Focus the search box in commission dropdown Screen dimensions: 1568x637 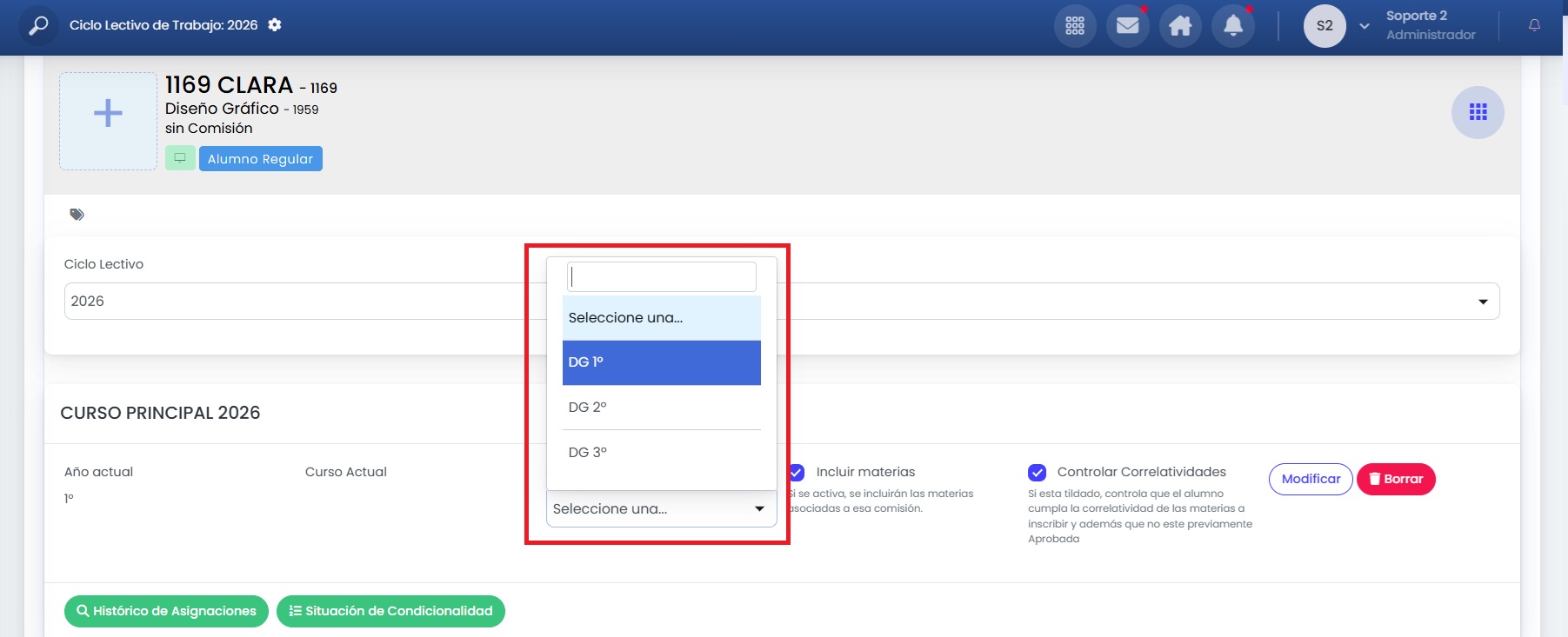click(662, 276)
